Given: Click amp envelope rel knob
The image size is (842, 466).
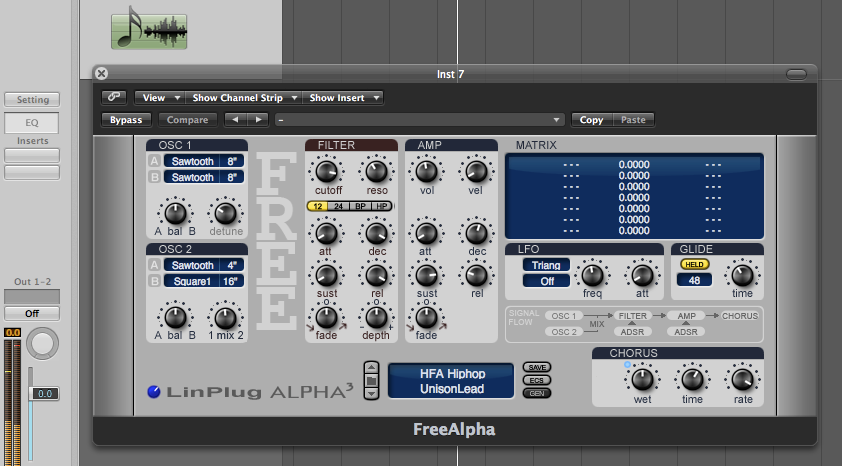Looking at the screenshot, I should coord(476,275).
